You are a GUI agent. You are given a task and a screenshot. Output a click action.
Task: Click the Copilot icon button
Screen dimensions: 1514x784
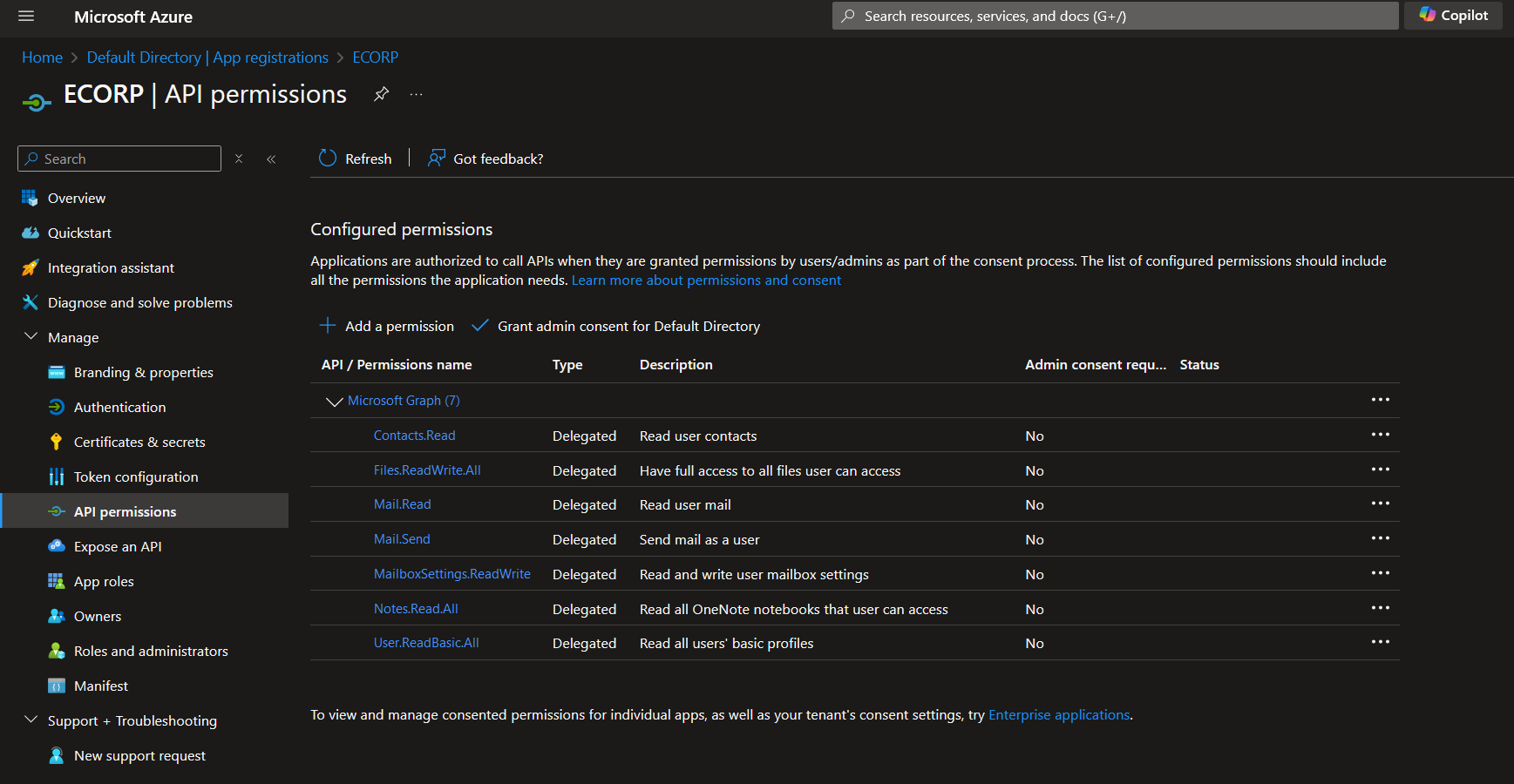point(1453,16)
